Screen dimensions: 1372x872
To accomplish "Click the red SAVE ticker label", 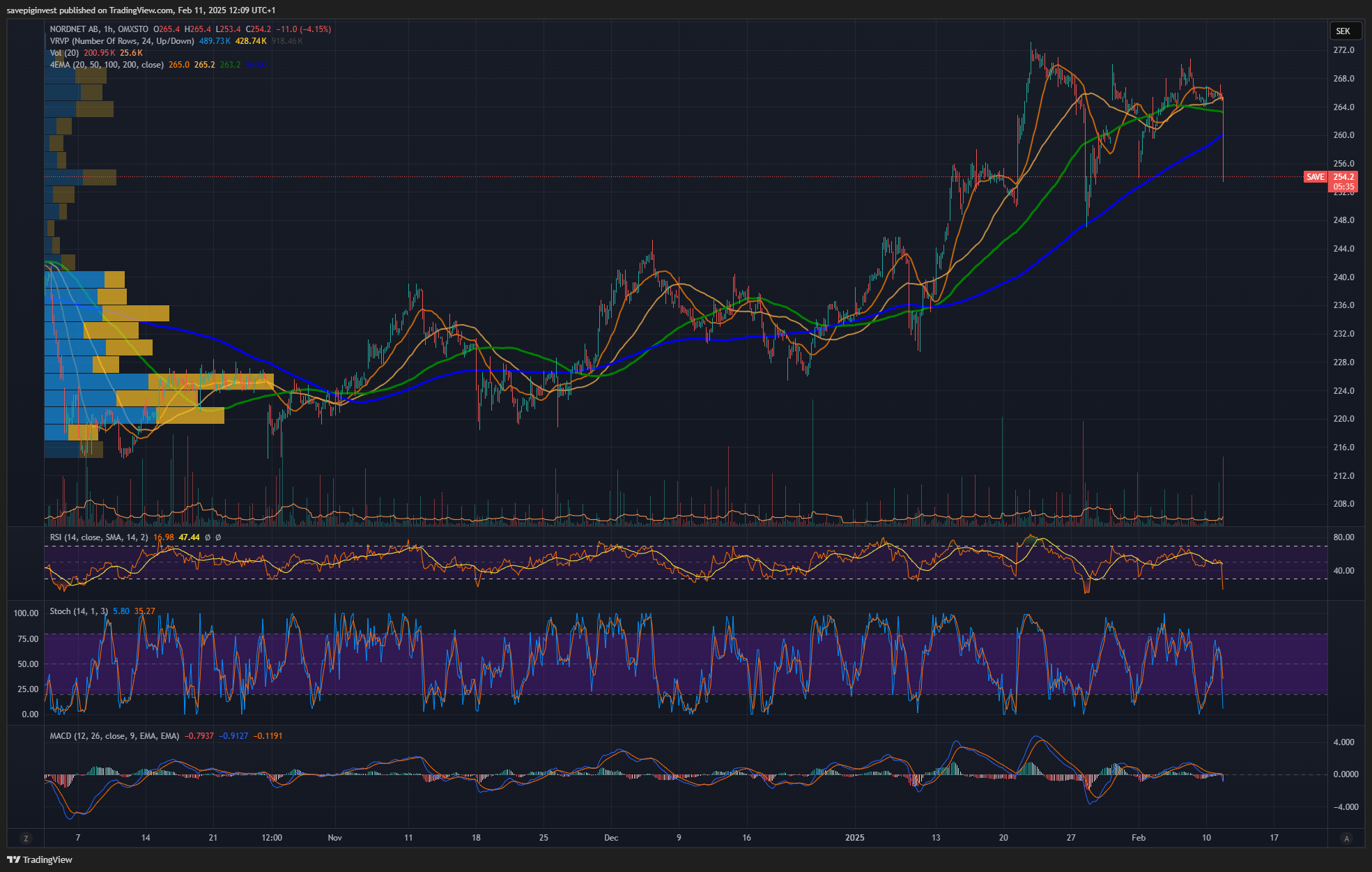I will [1315, 177].
